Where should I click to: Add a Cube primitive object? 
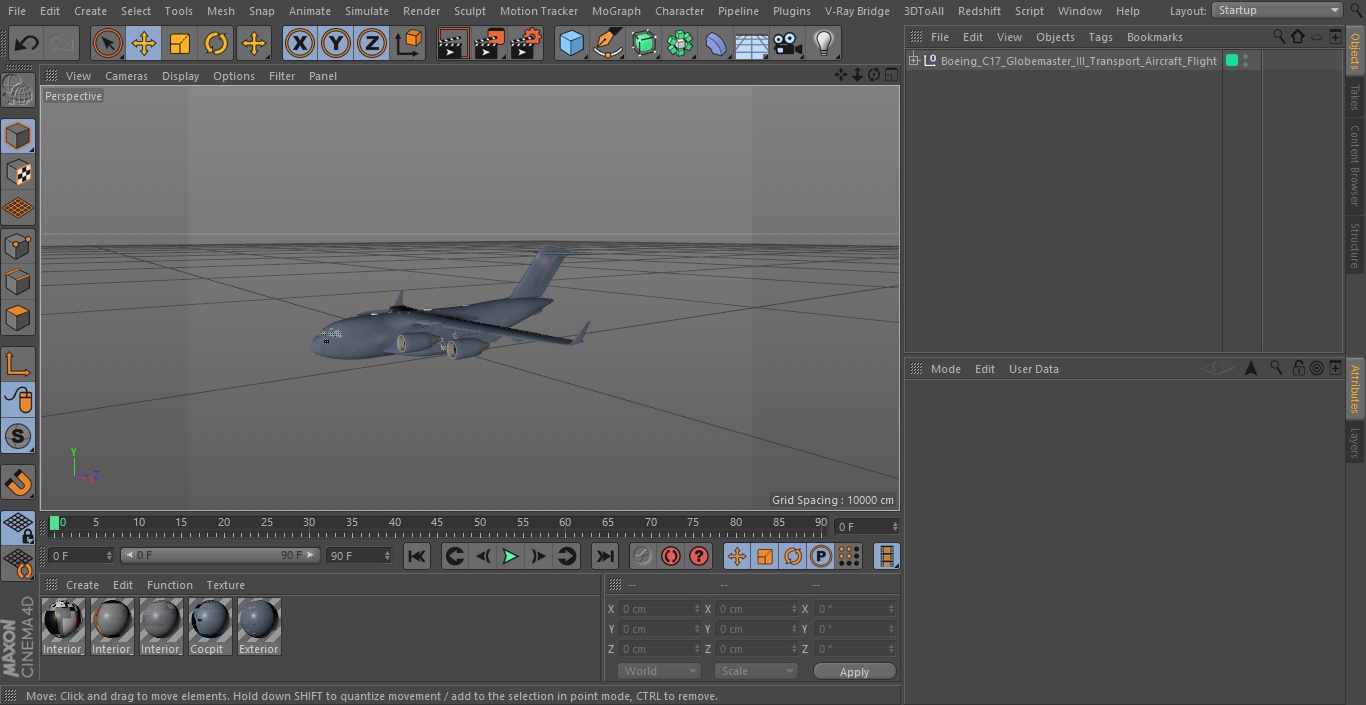click(x=571, y=43)
